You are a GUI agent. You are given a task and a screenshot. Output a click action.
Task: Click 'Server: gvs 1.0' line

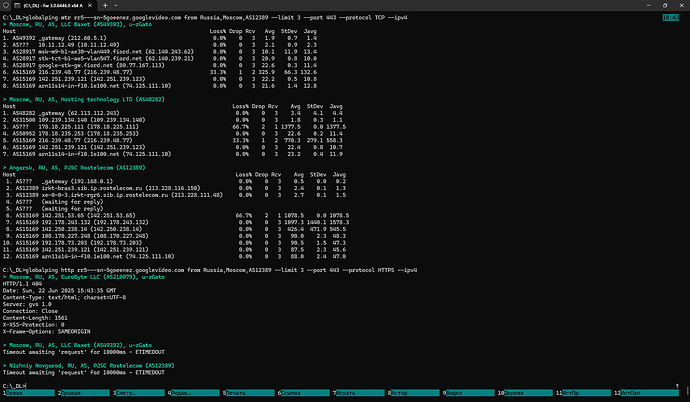27,304
